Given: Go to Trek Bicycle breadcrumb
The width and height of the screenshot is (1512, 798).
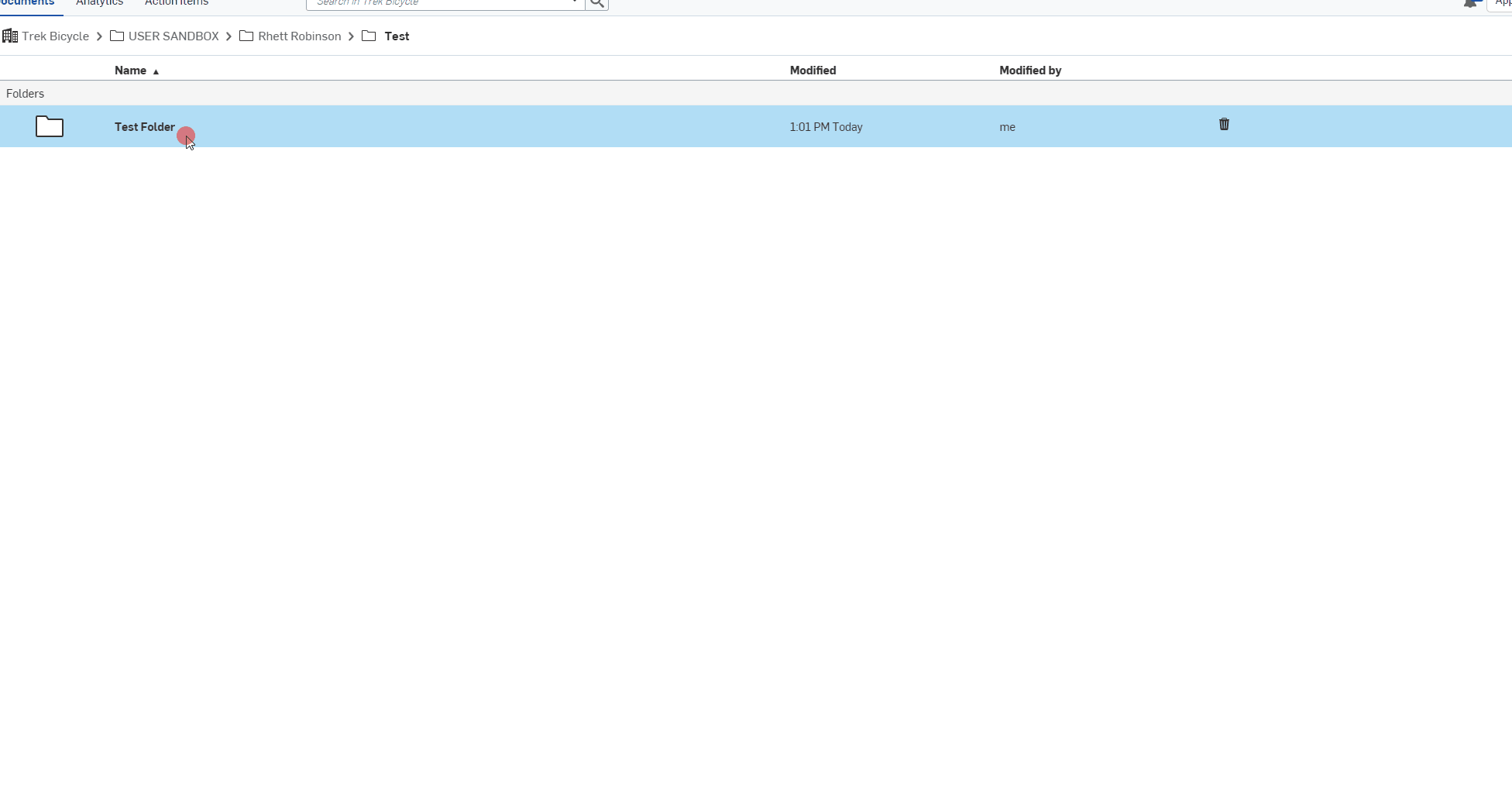Looking at the screenshot, I should coord(55,36).
